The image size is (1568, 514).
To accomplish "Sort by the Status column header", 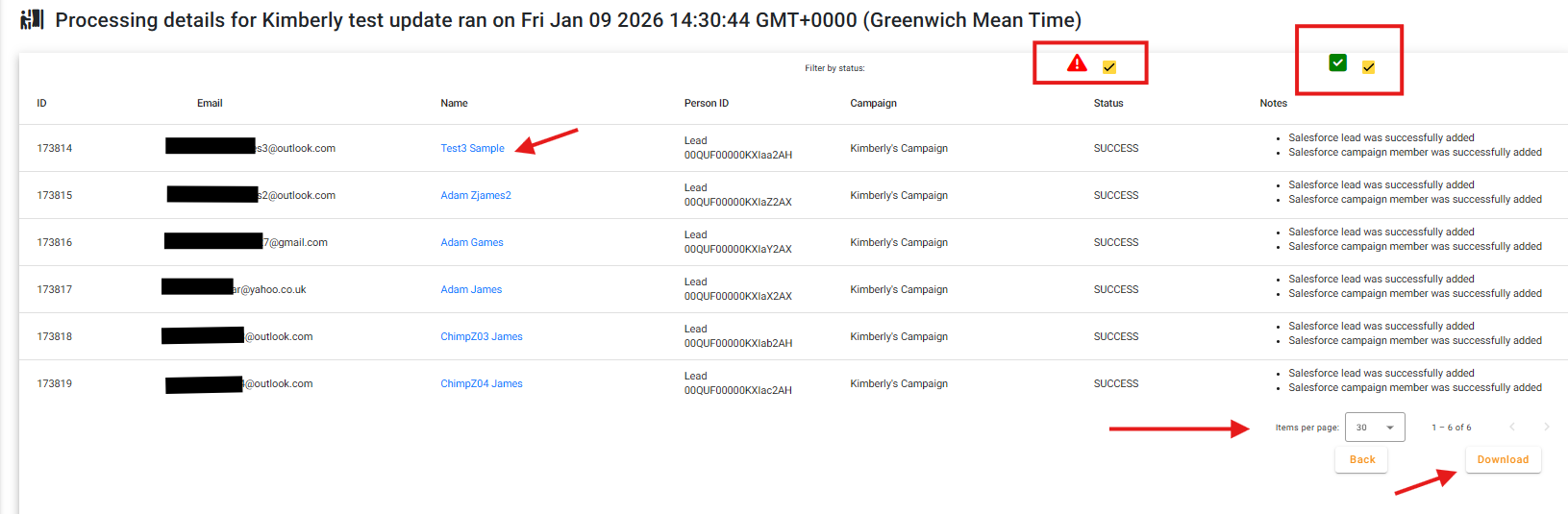I will pos(1108,103).
